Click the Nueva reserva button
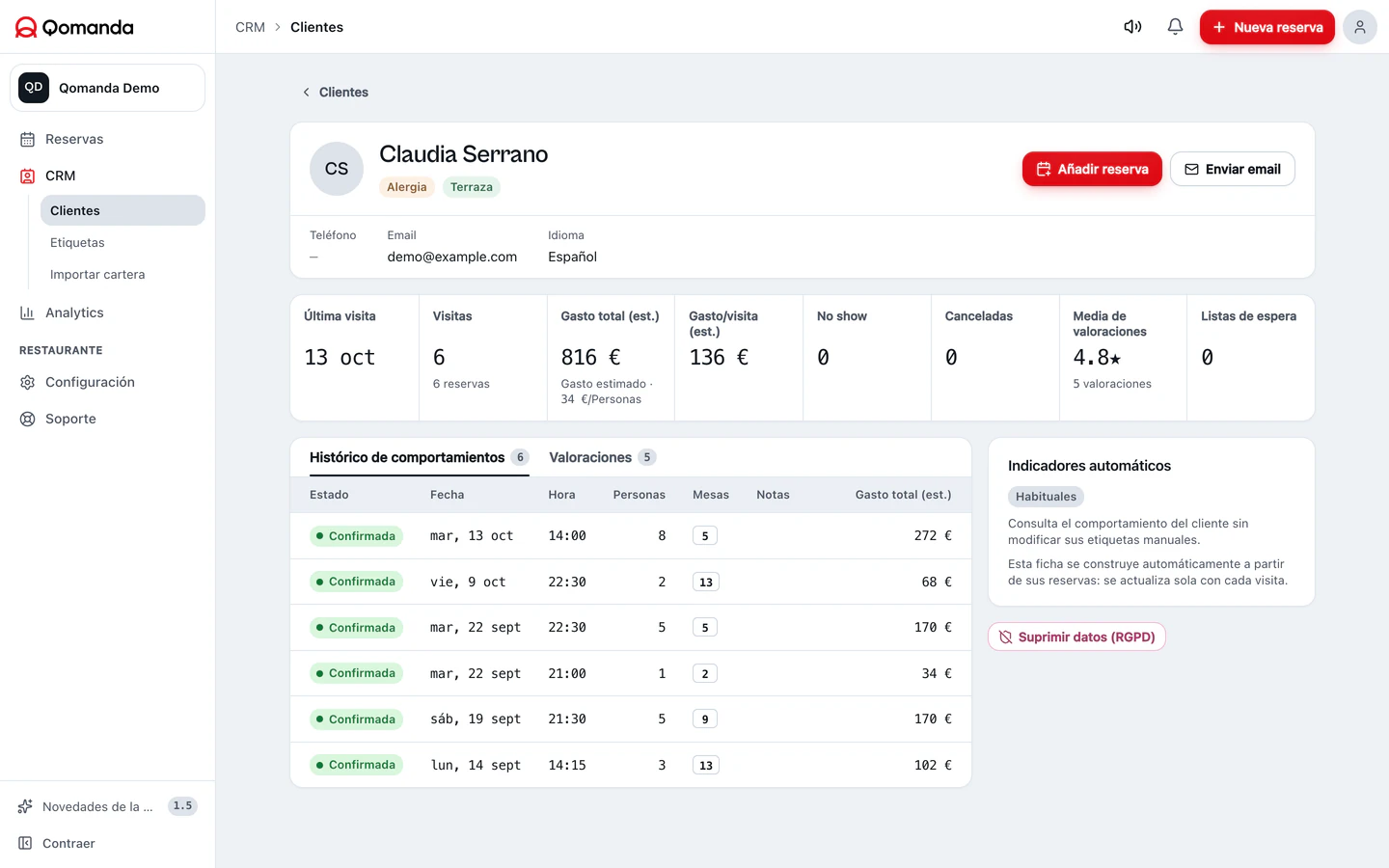The image size is (1389, 868). [1267, 27]
